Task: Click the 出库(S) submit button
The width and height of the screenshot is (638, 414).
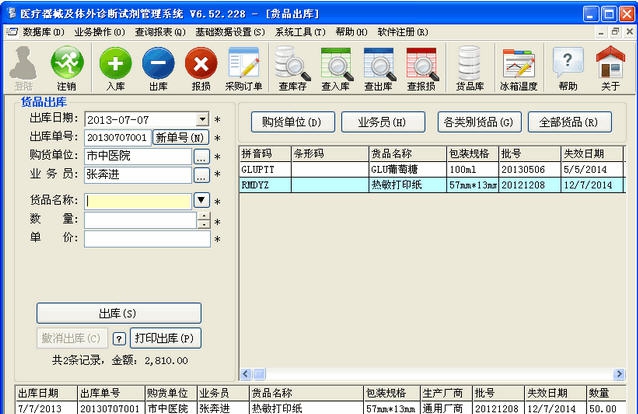Action: point(119,313)
